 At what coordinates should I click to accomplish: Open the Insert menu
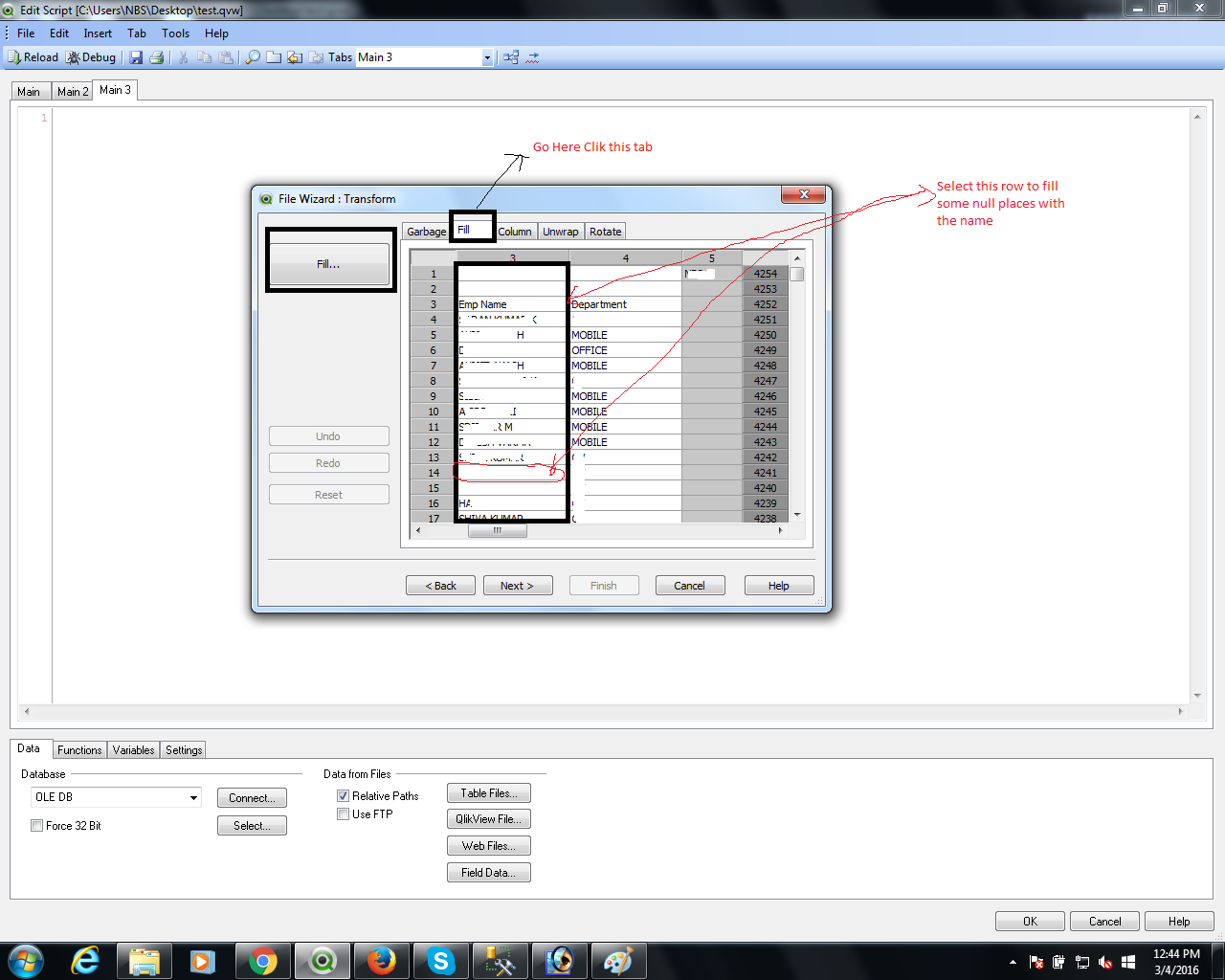pyautogui.click(x=98, y=33)
